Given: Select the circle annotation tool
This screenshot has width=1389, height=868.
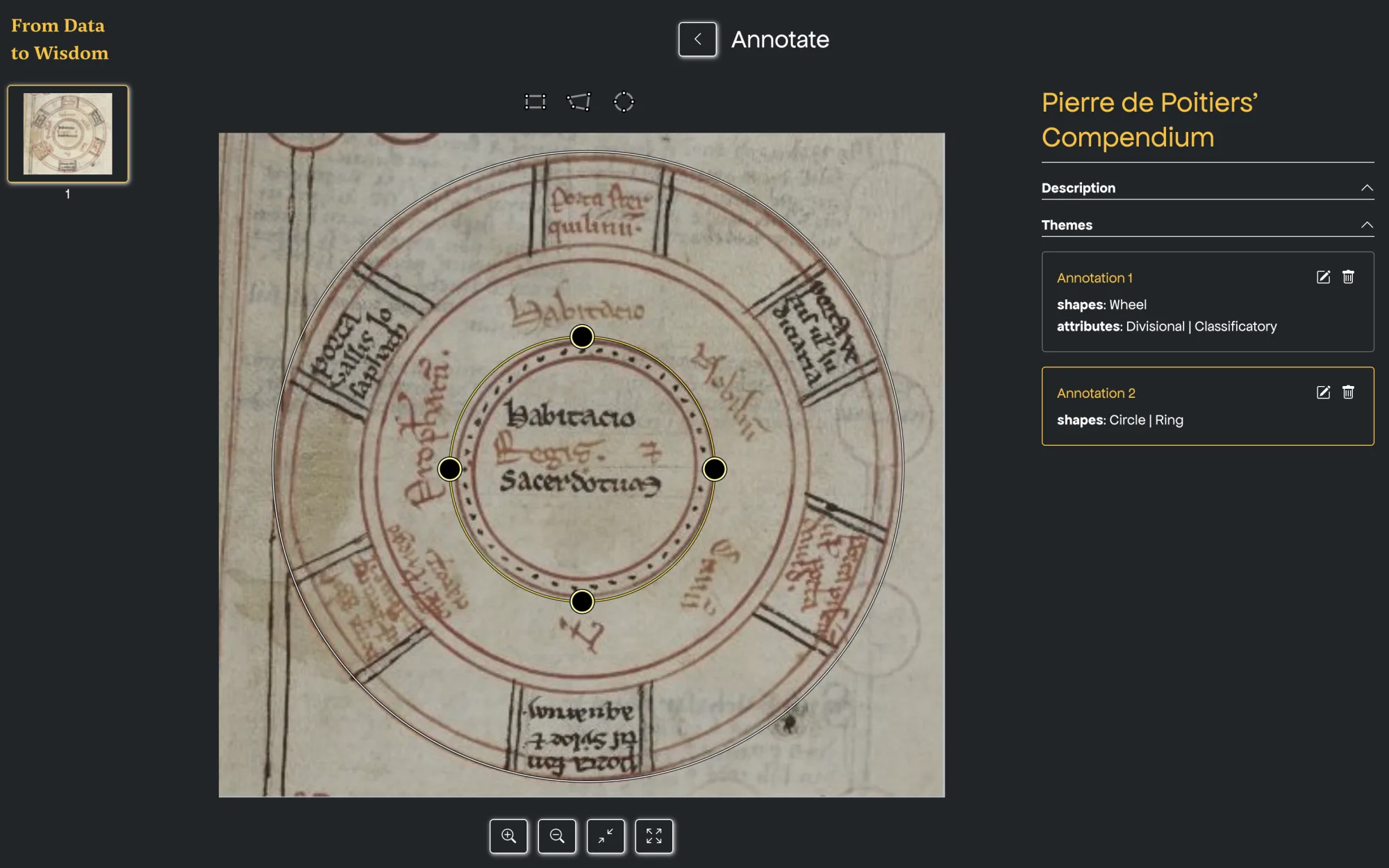Looking at the screenshot, I should 624,102.
